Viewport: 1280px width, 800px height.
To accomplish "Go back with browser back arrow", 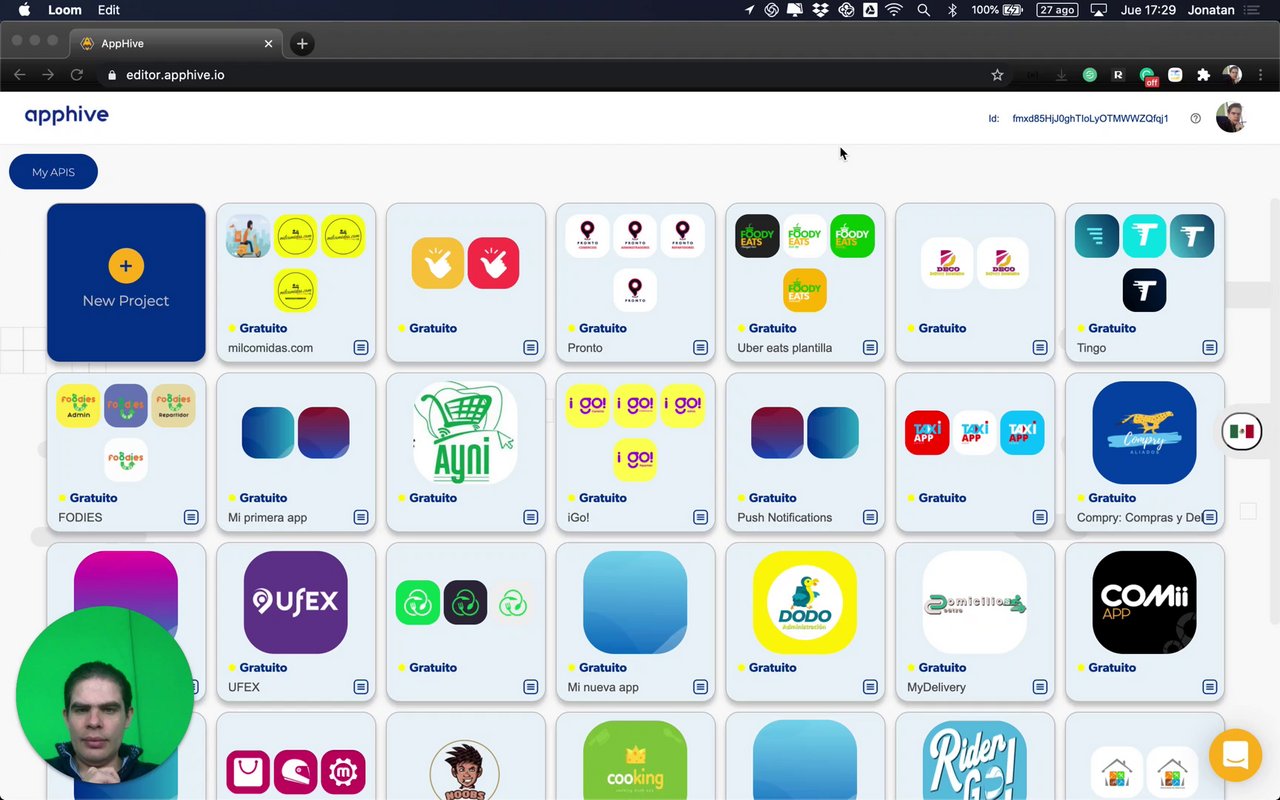I will [x=19, y=75].
